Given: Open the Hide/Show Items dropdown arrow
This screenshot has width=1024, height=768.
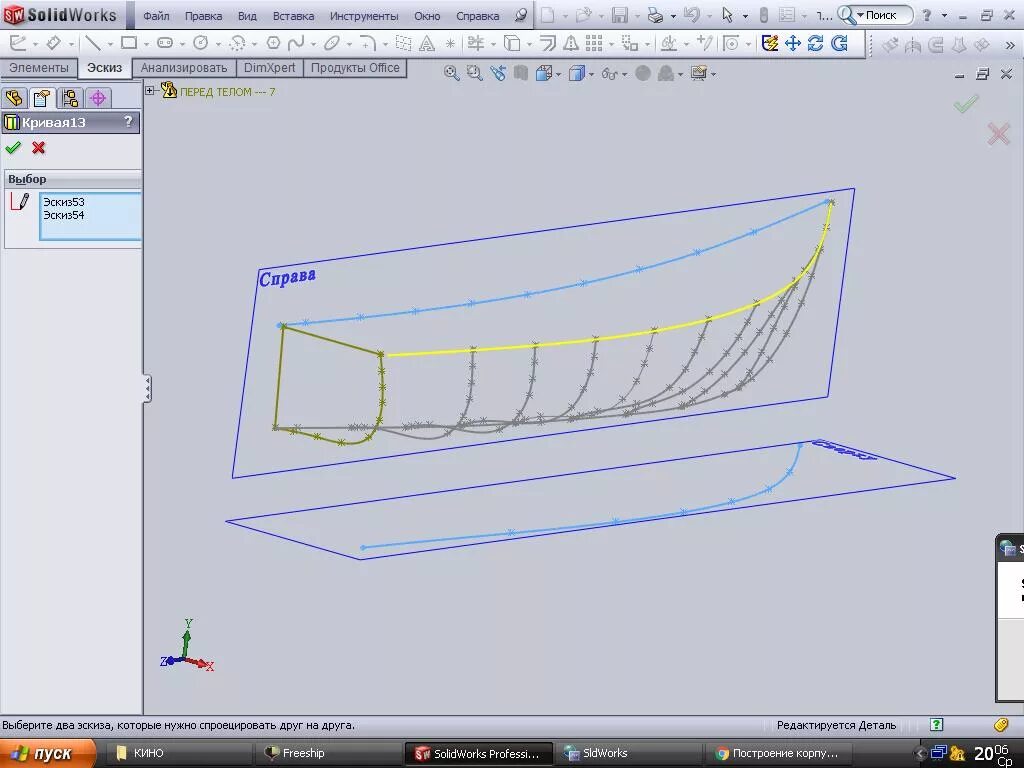Looking at the screenshot, I should point(624,74).
